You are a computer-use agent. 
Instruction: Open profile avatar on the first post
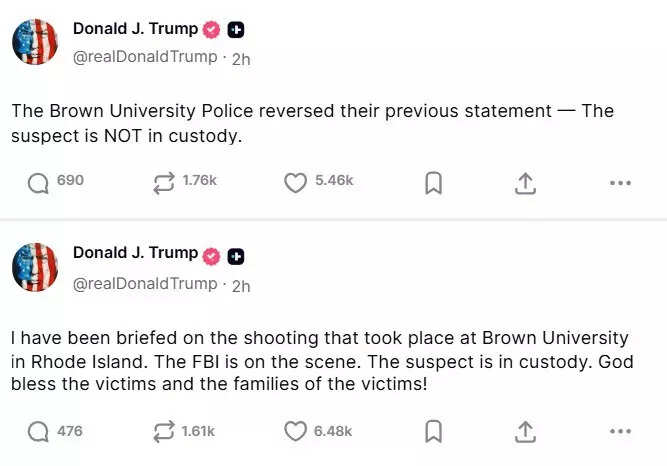(x=35, y=41)
